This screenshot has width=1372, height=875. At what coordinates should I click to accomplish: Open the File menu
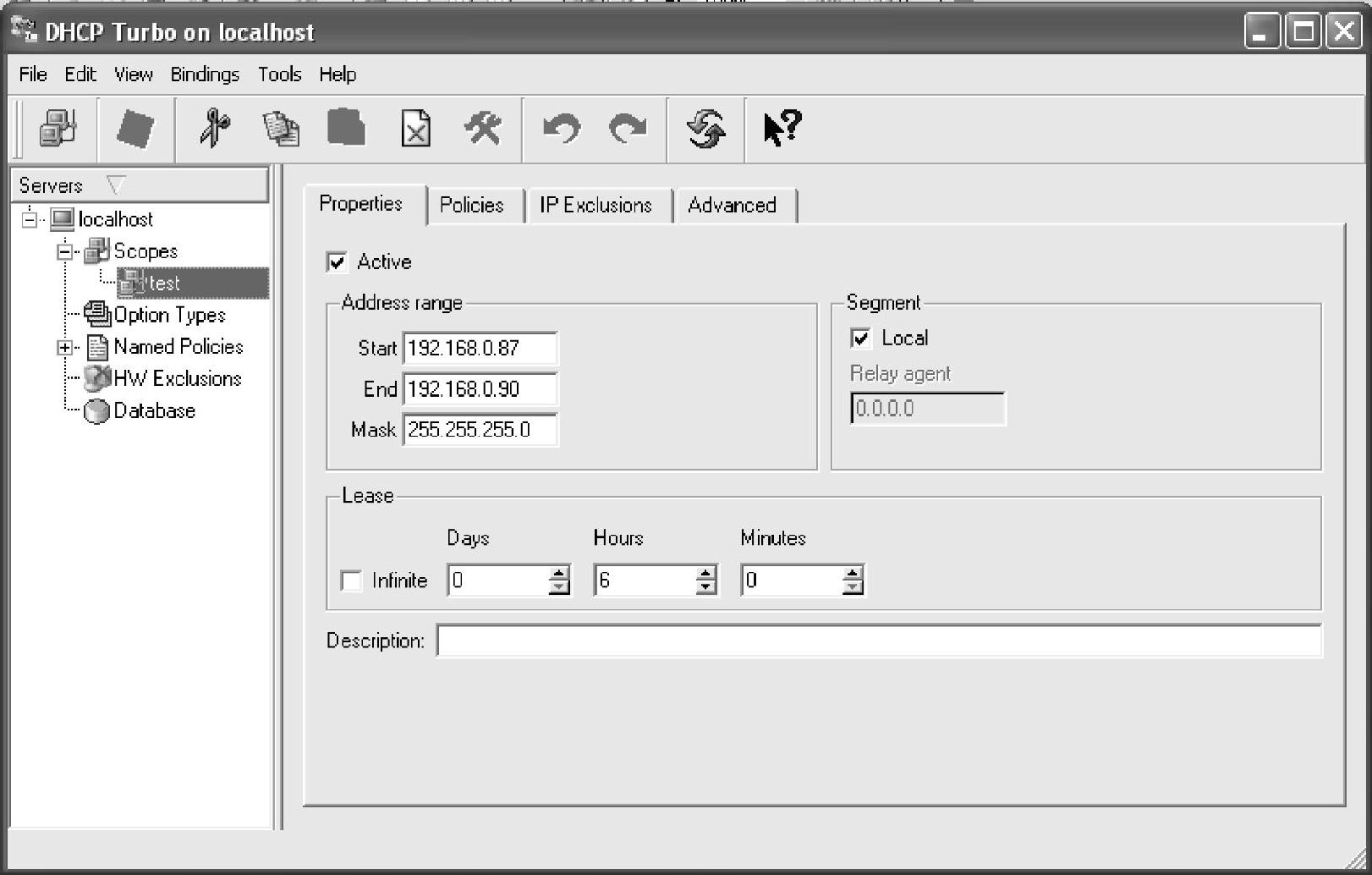(x=33, y=74)
